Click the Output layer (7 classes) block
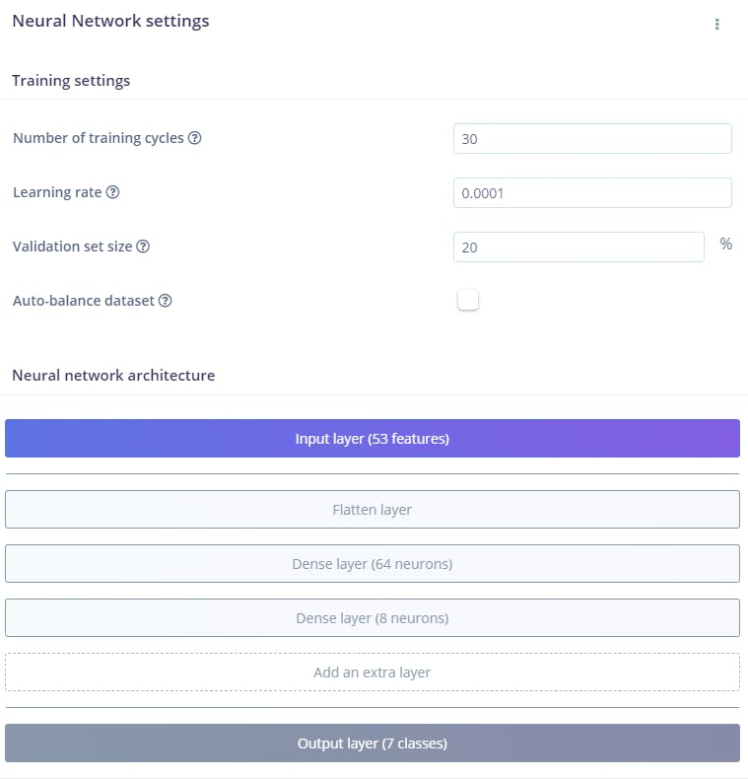The image size is (748, 779). (x=372, y=744)
